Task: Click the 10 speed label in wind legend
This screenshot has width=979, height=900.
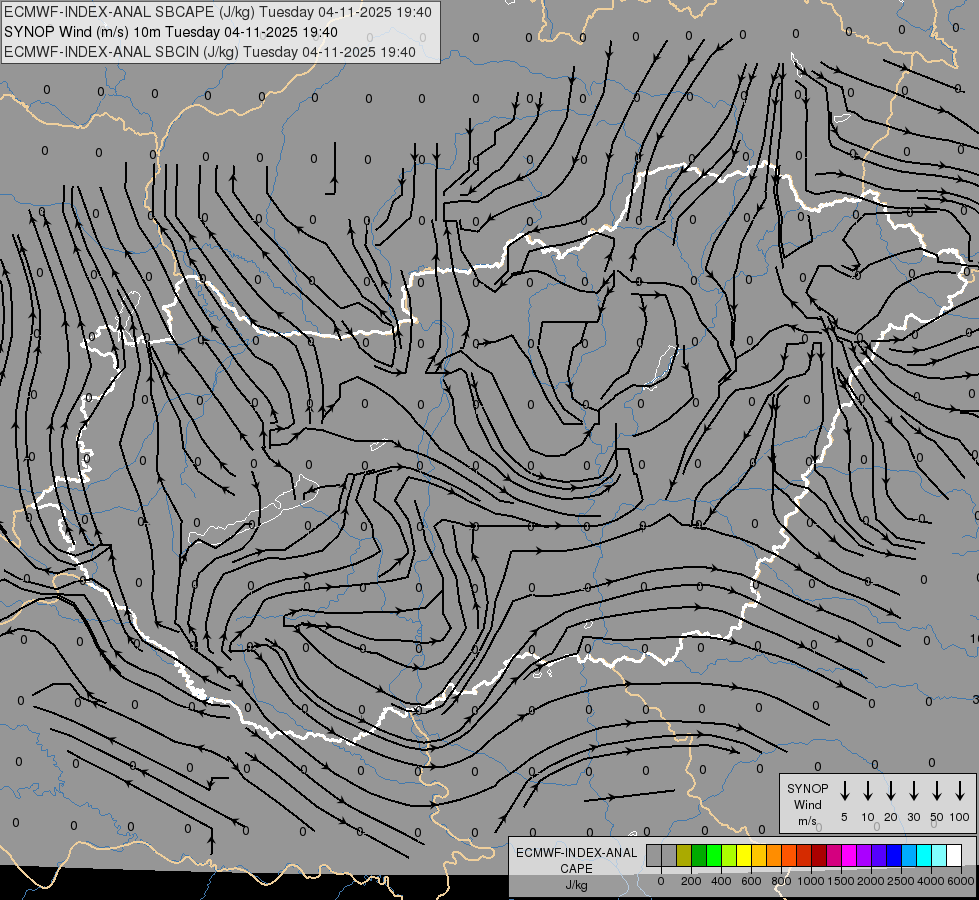Action: coord(868,817)
